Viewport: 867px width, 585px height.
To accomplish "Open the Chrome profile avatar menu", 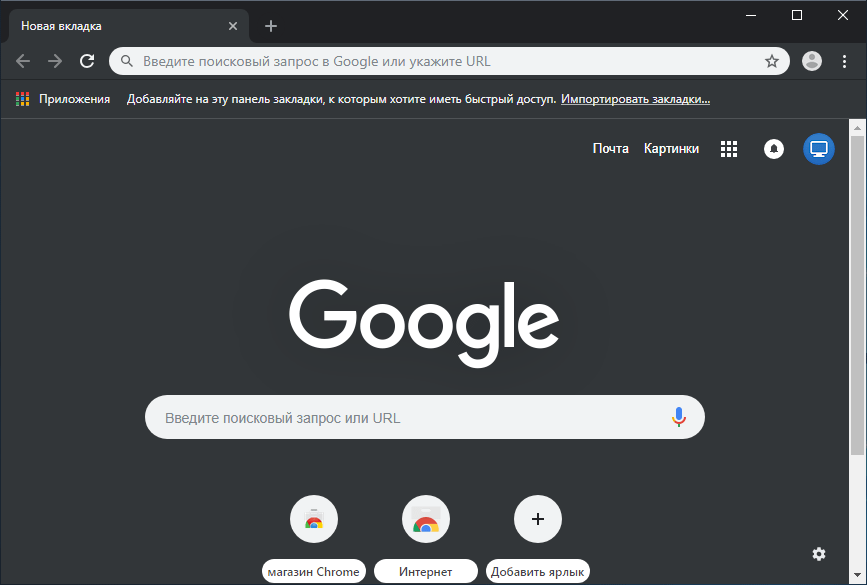I will click(812, 61).
